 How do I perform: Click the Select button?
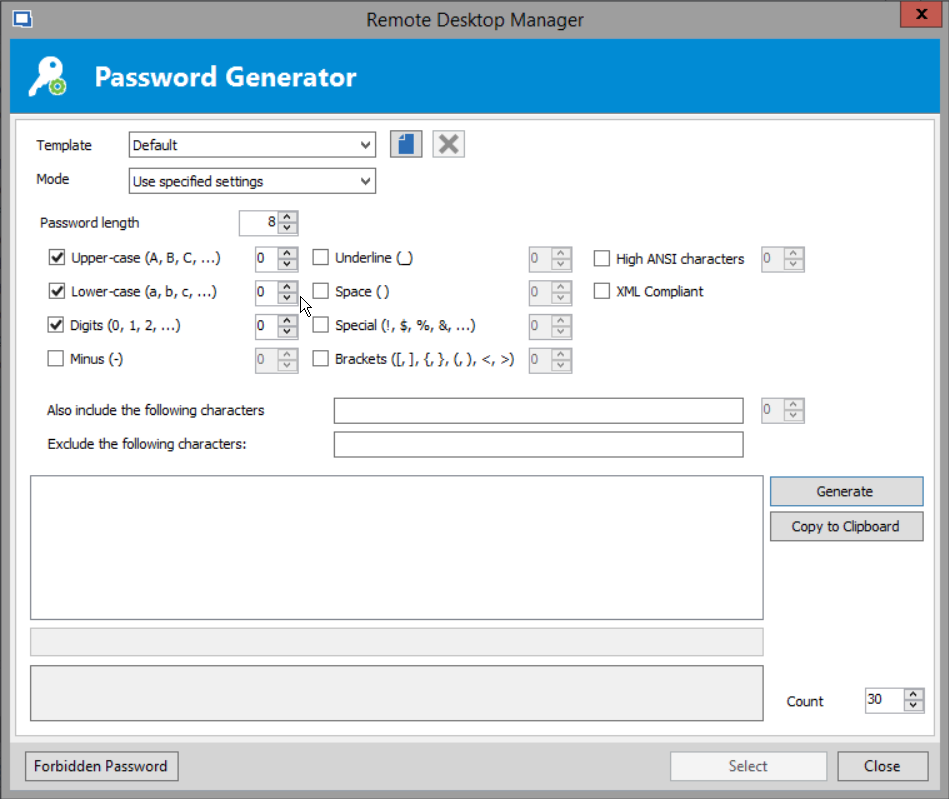click(748, 766)
